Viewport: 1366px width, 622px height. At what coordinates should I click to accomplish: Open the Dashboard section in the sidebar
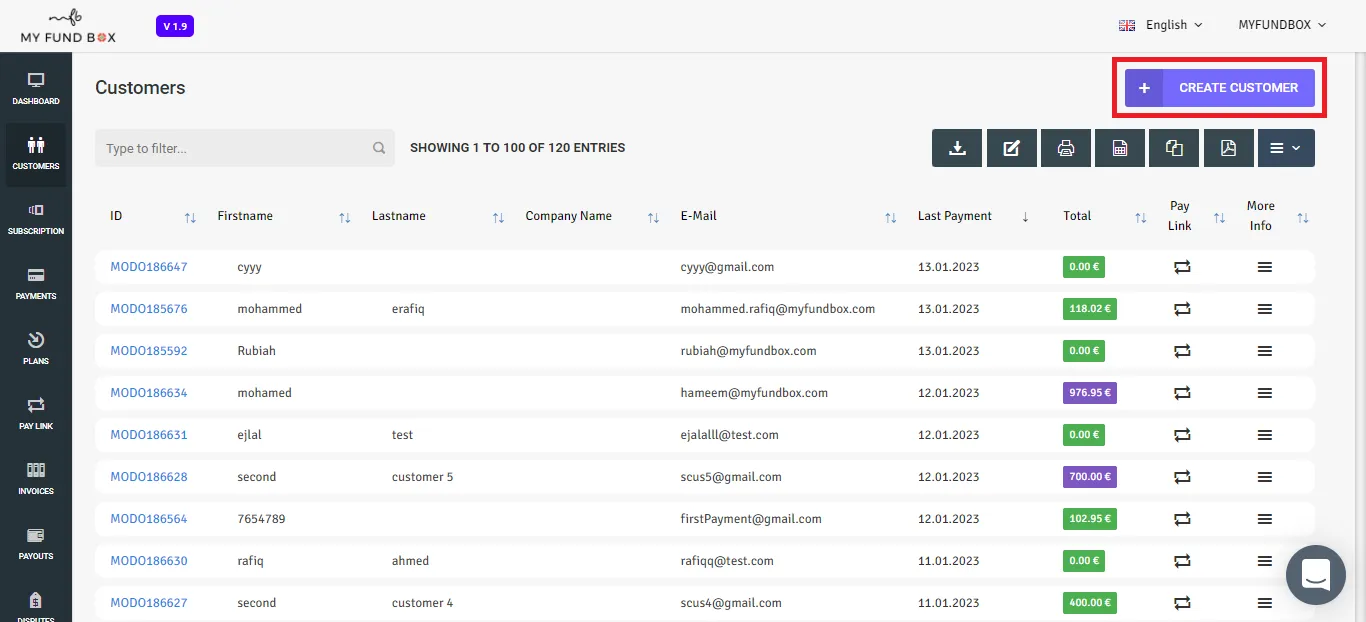coord(36,89)
